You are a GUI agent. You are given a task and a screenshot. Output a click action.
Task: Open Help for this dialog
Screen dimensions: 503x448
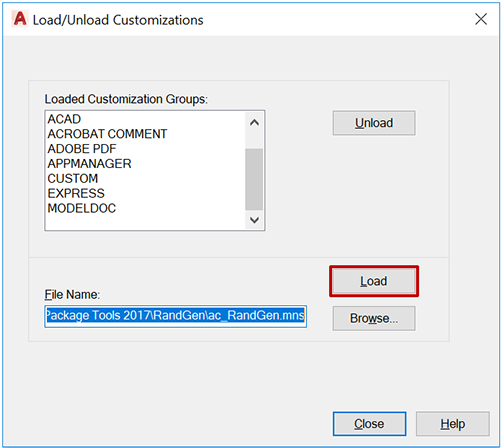click(x=453, y=424)
